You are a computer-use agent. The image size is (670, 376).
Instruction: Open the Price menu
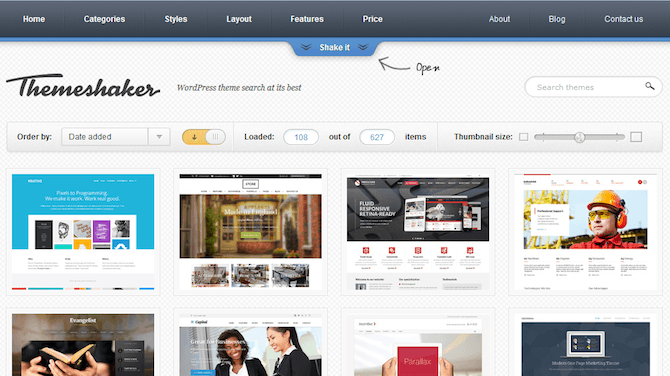tap(373, 19)
